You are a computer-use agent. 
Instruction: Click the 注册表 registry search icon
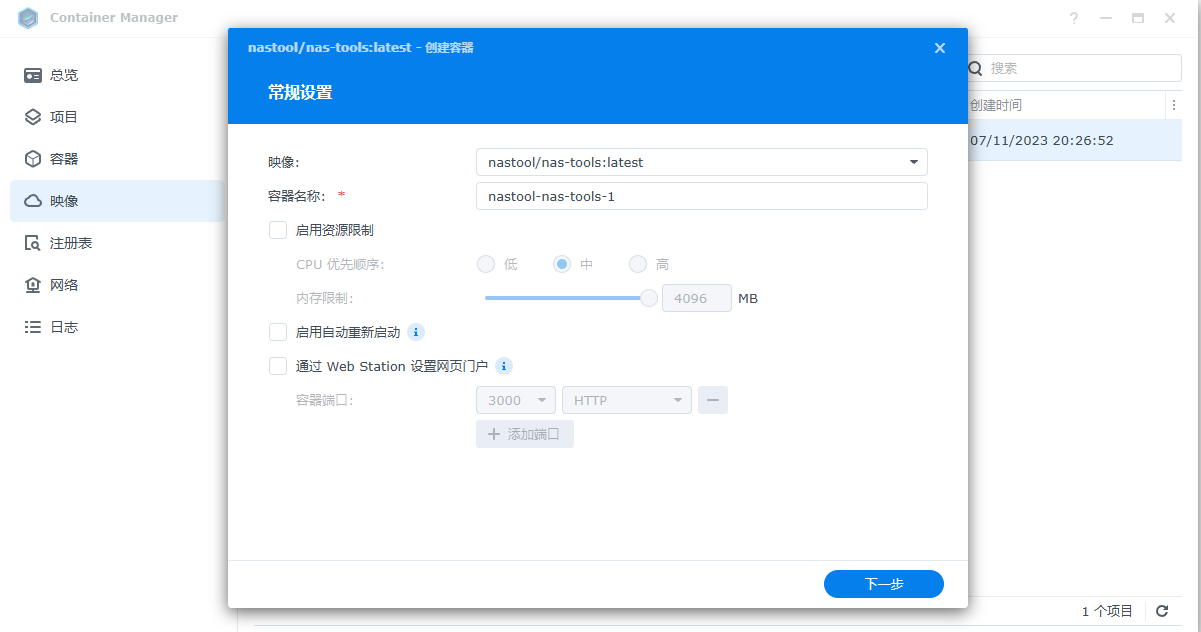point(33,243)
